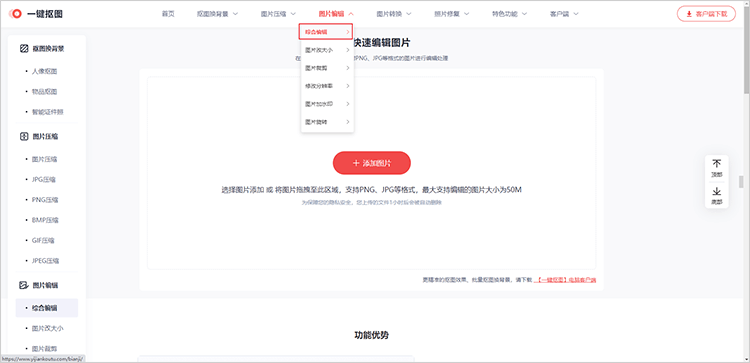Click the download icon in 客户端下载 button

689,14
